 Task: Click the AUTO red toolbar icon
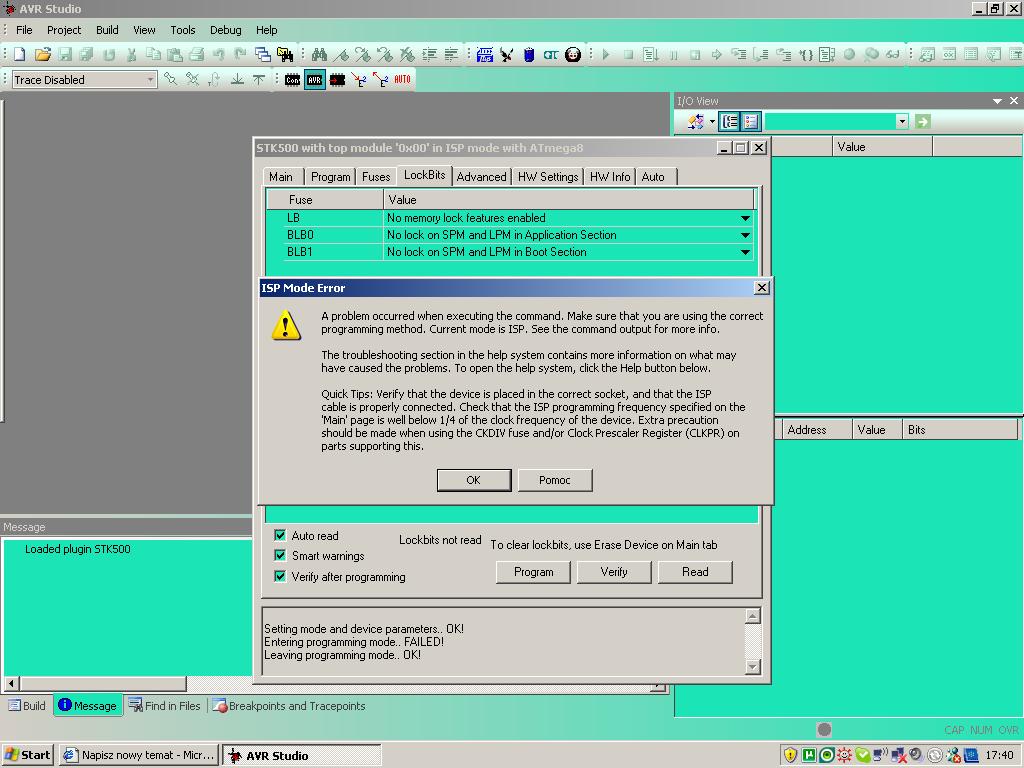402,80
